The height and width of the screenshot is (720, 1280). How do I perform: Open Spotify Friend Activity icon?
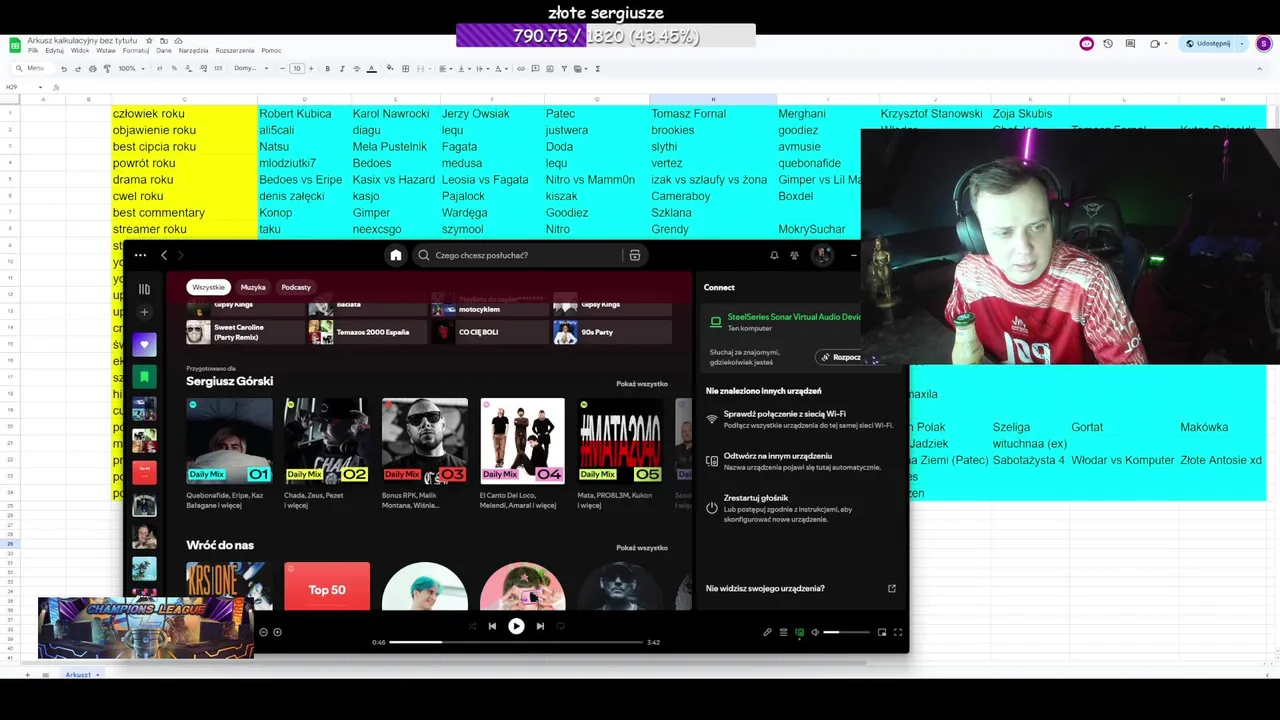794,255
